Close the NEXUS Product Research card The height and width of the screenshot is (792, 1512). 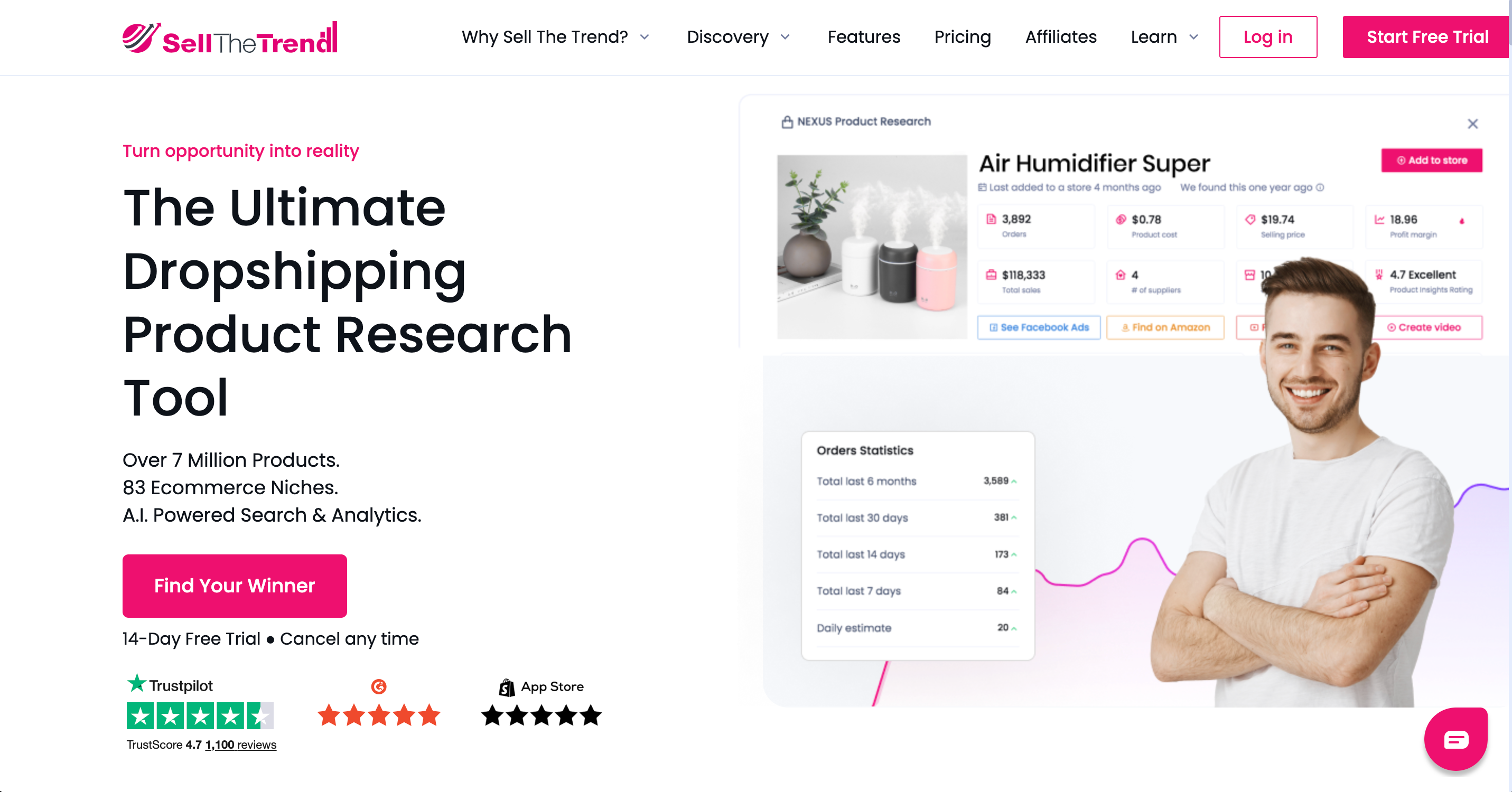(1473, 124)
